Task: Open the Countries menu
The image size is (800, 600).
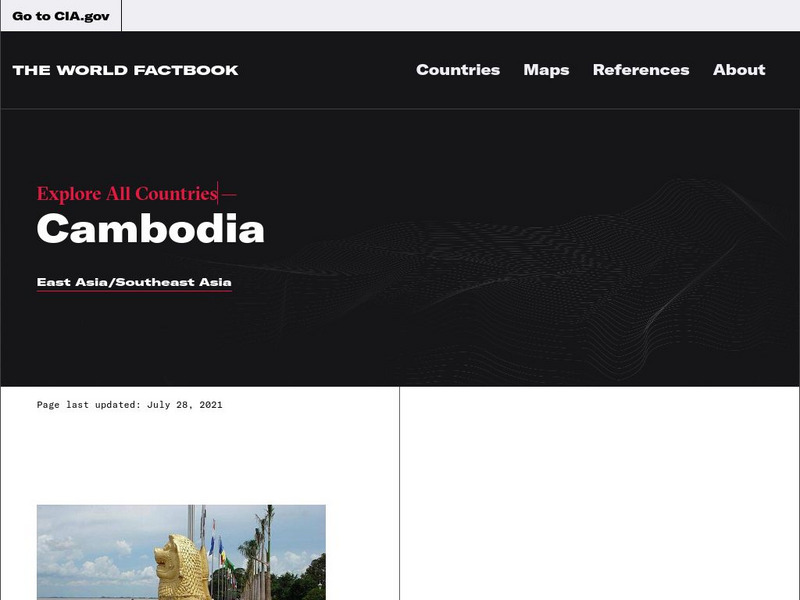Action: click(458, 70)
